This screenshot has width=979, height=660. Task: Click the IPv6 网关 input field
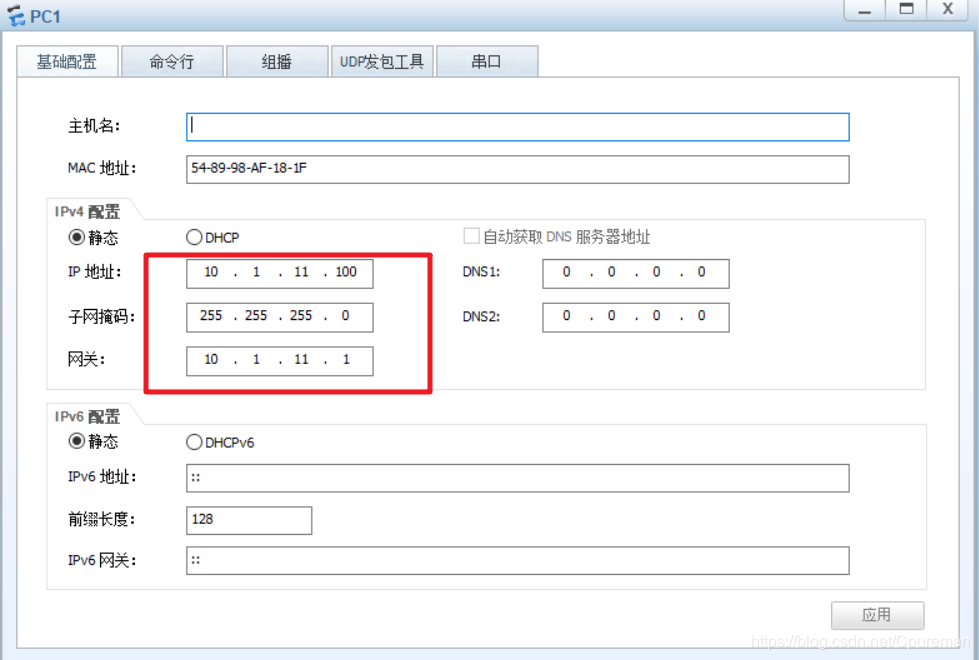coord(518,560)
